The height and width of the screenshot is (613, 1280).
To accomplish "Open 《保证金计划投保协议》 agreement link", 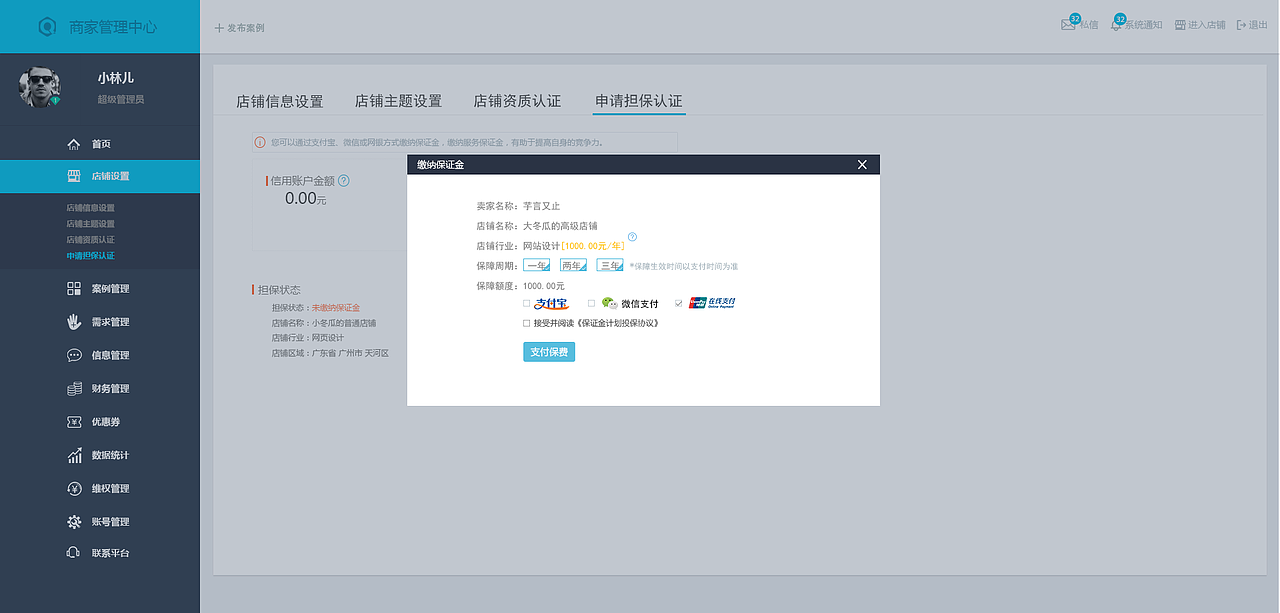I will [x=618, y=323].
